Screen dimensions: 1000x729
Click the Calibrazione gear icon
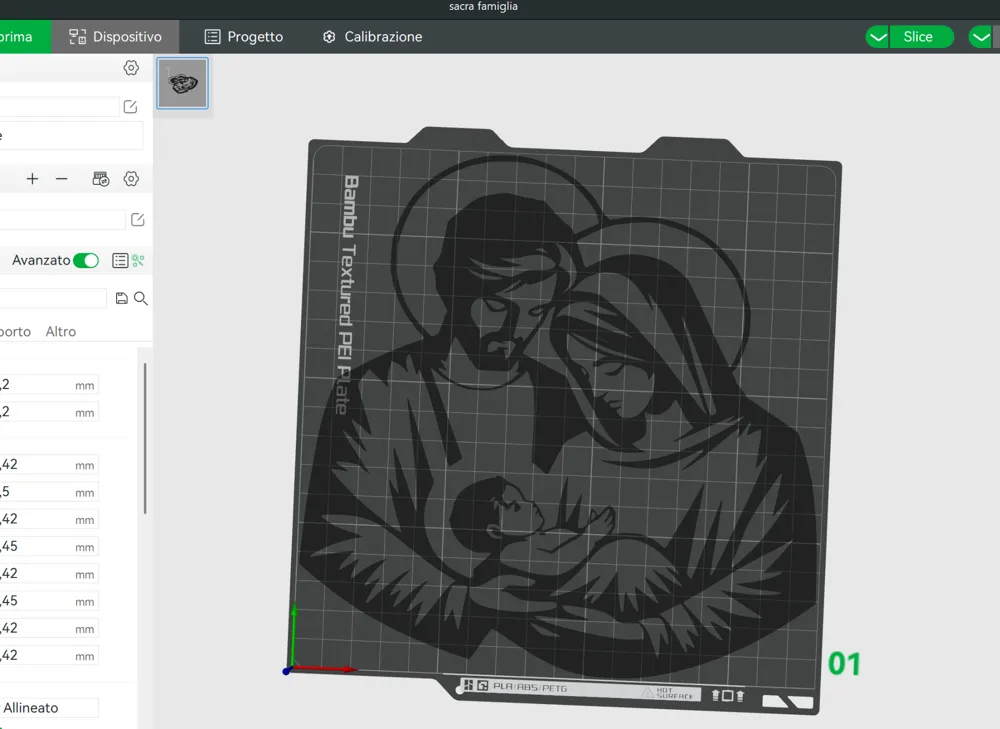[x=329, y=37]
